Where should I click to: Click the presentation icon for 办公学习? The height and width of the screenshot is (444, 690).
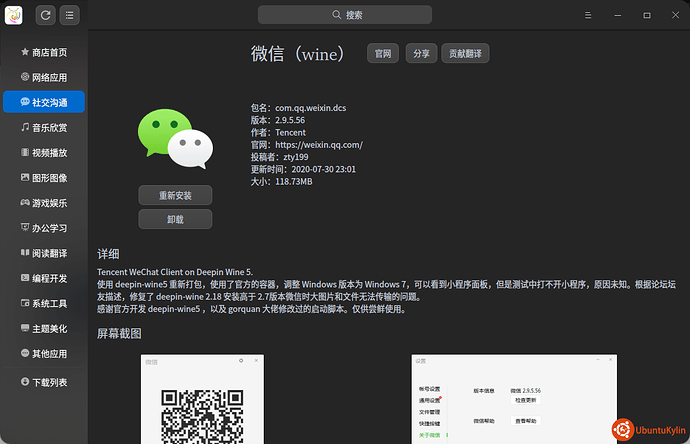click(x=25, y=228)
